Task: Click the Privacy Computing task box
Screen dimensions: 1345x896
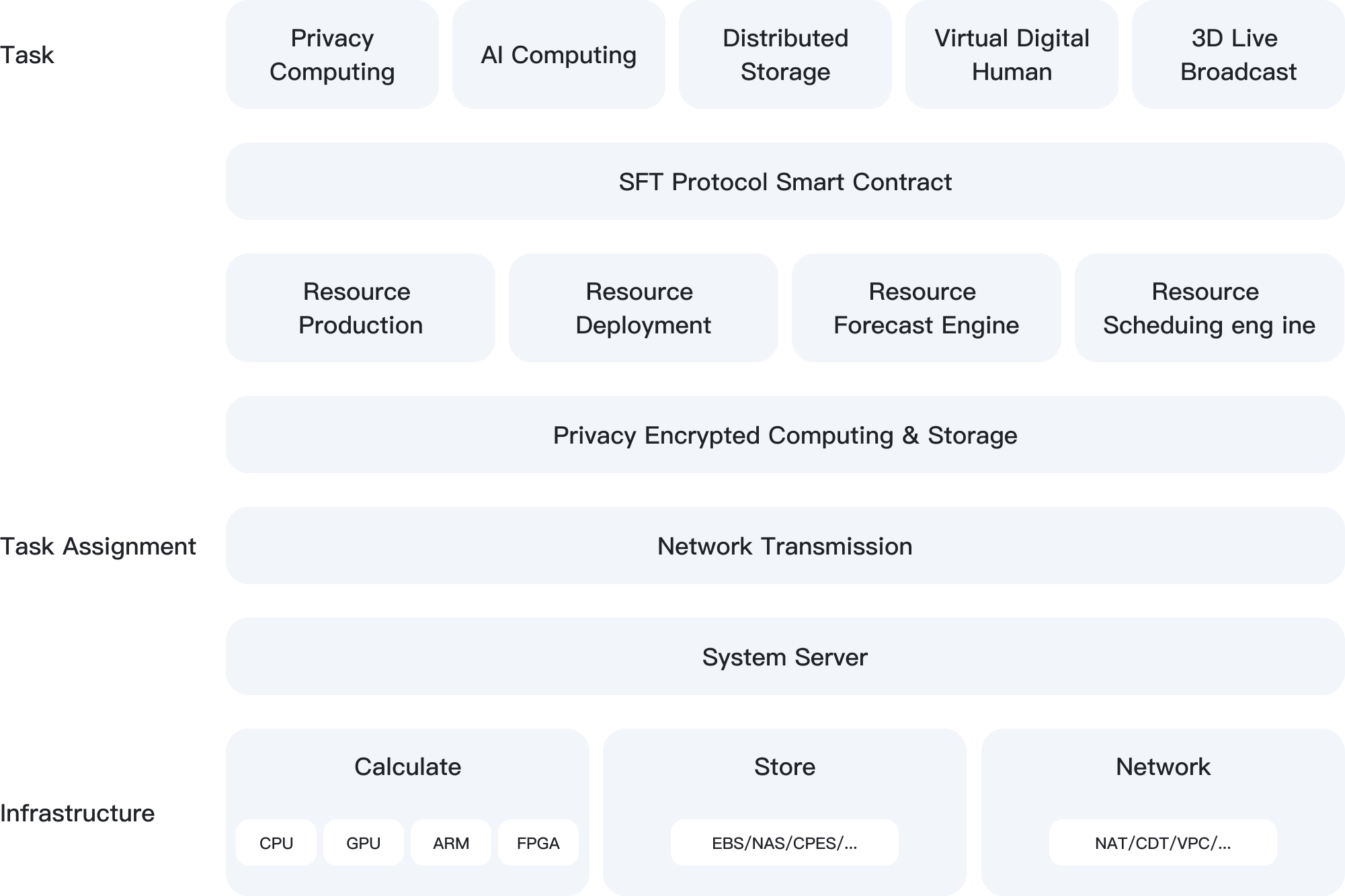Action: pos(332,54)
